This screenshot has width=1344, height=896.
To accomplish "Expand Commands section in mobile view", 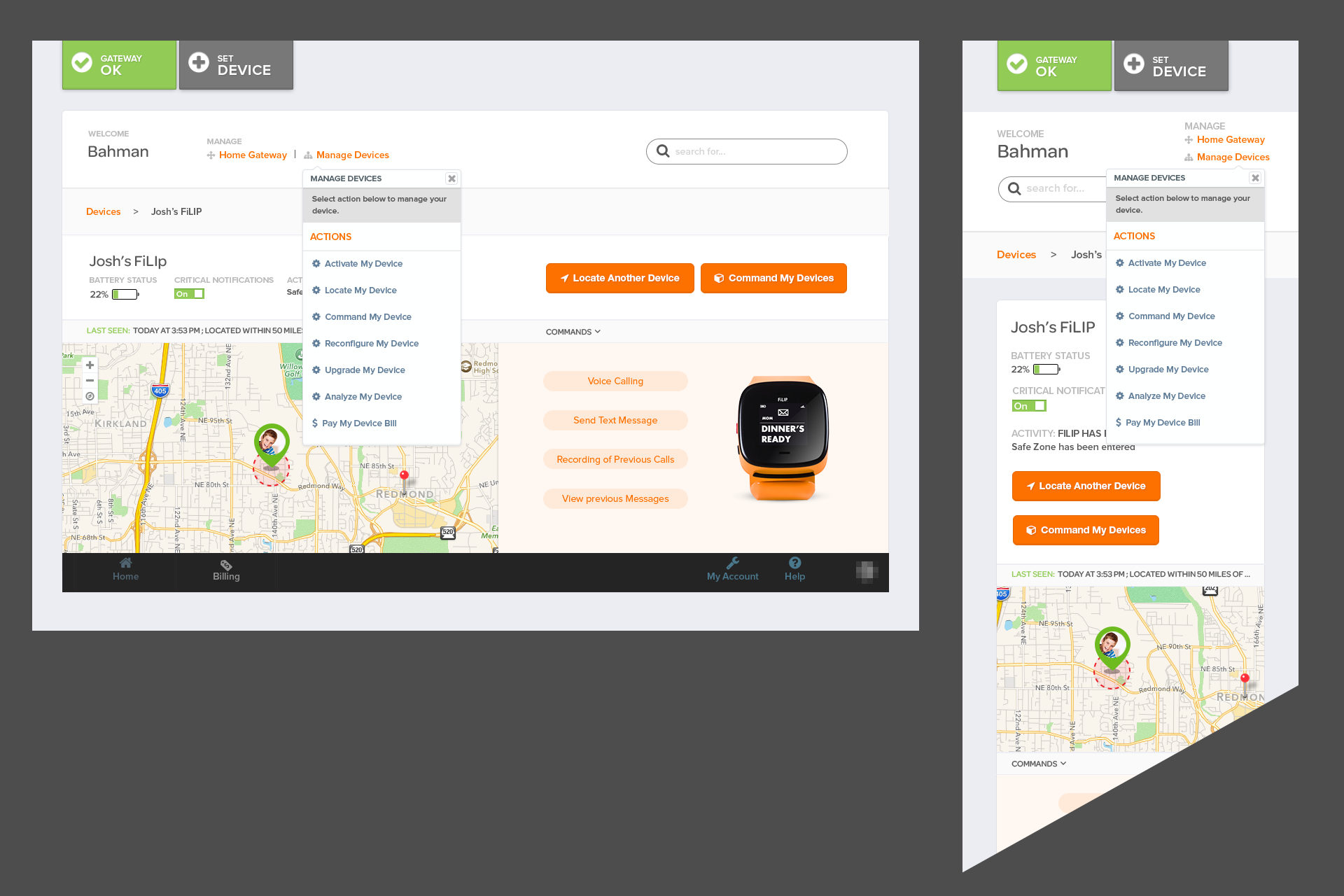I will coord(1039,764).
